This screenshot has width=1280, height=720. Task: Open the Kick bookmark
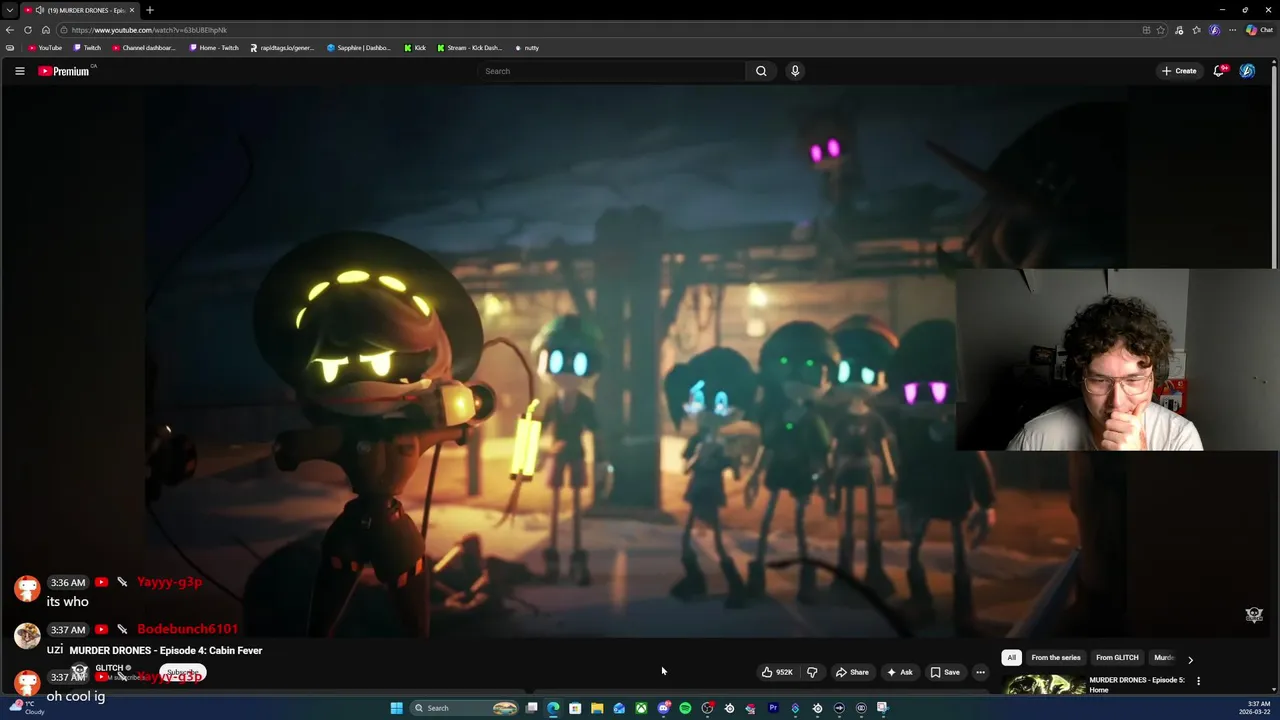415,48
